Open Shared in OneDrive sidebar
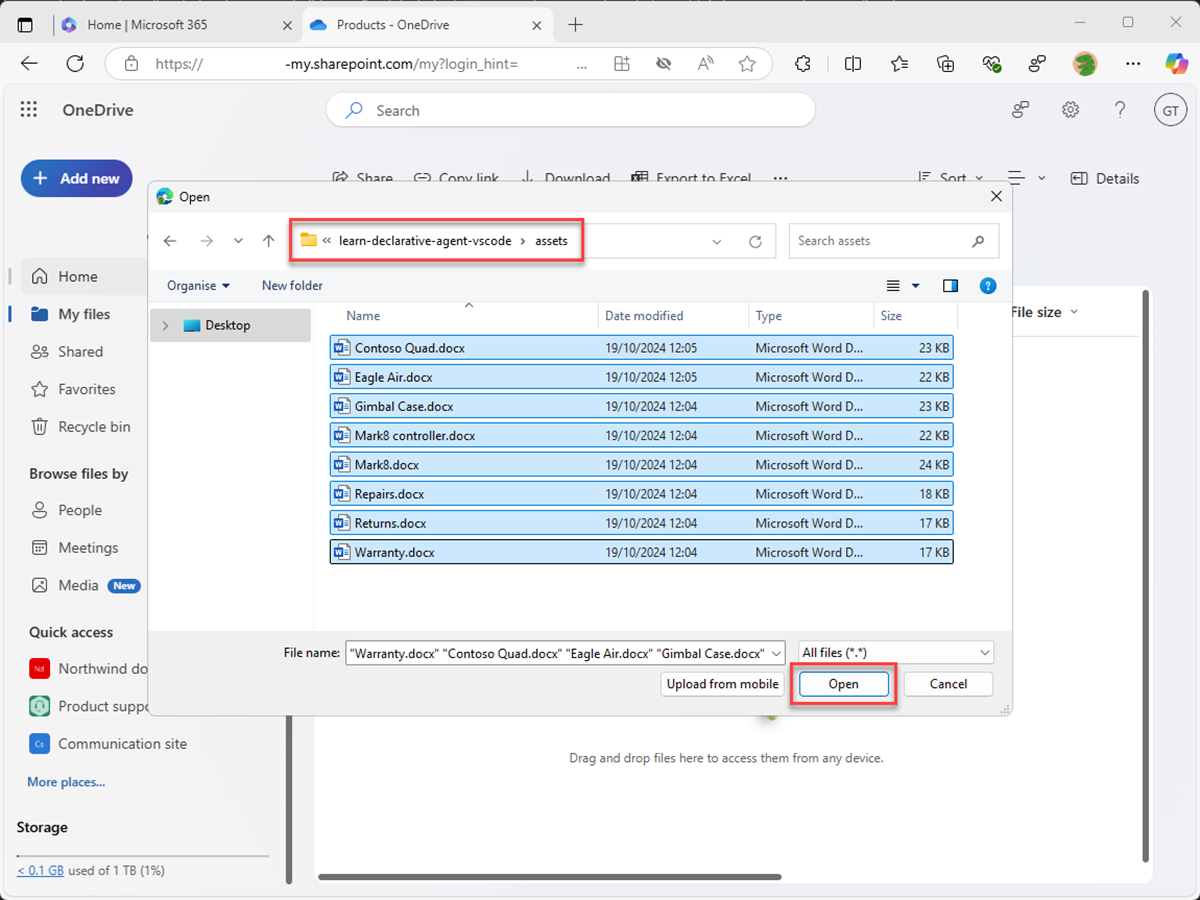Screen dimensions: 1200x900 [80, 352]
